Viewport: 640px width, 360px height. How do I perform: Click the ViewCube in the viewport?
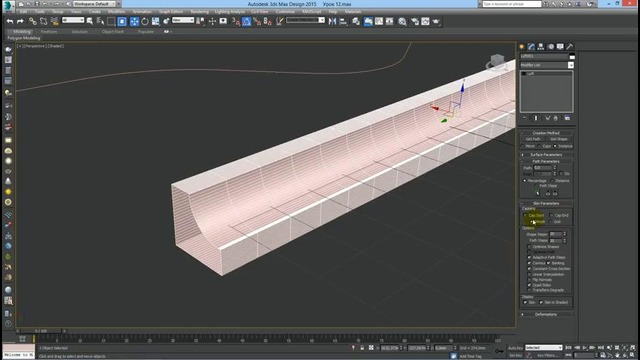(x=496, y=62)
